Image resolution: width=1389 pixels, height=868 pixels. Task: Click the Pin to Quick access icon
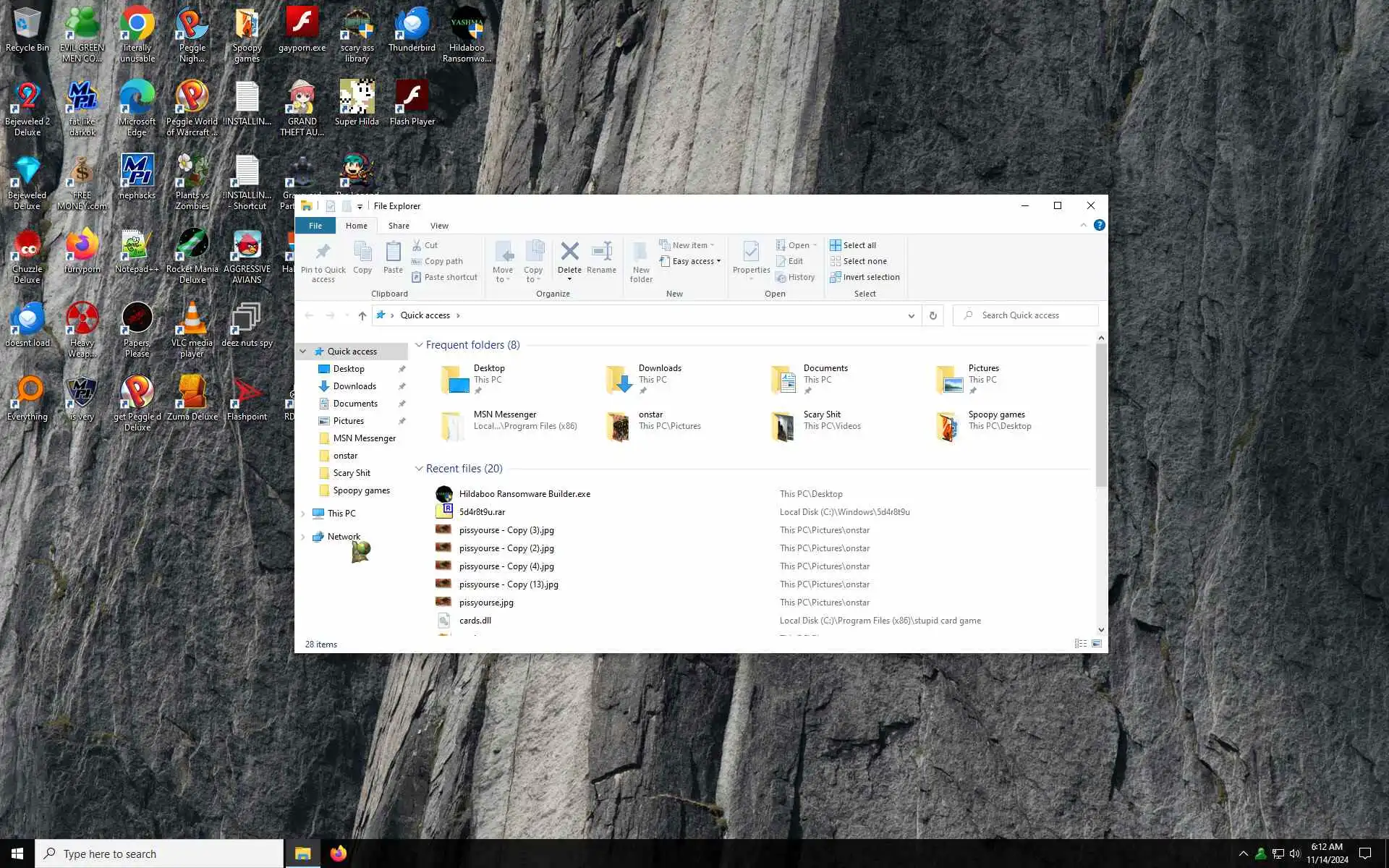[x=323, y=252]
